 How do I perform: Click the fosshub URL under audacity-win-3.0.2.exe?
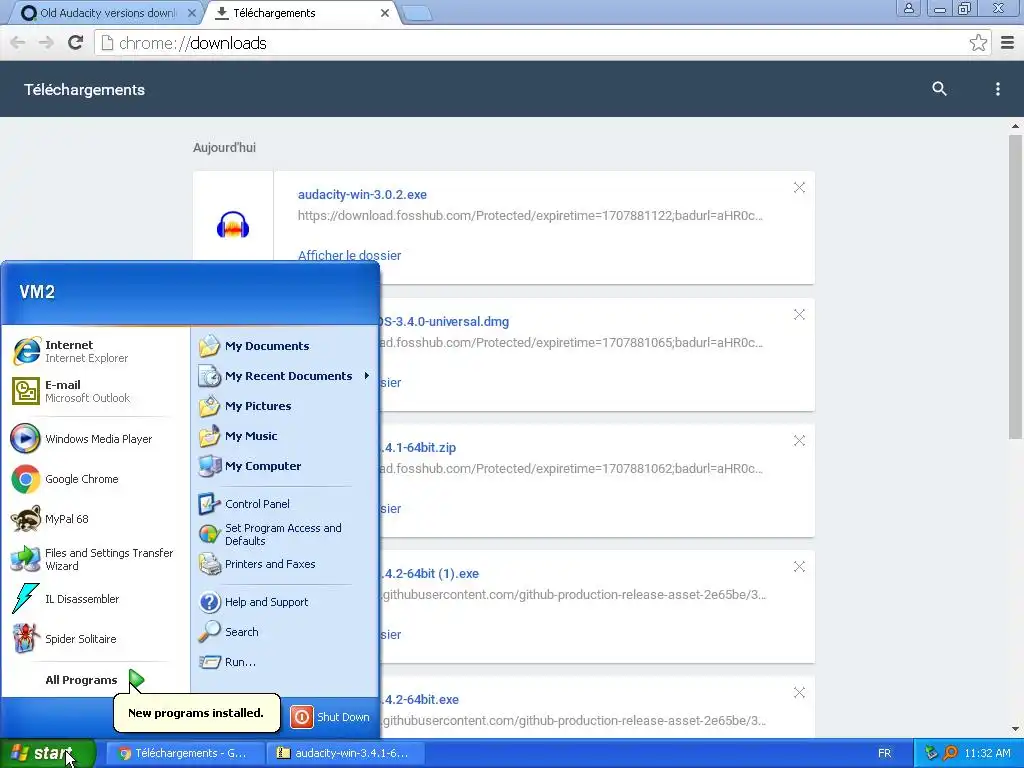coord(530,216)
